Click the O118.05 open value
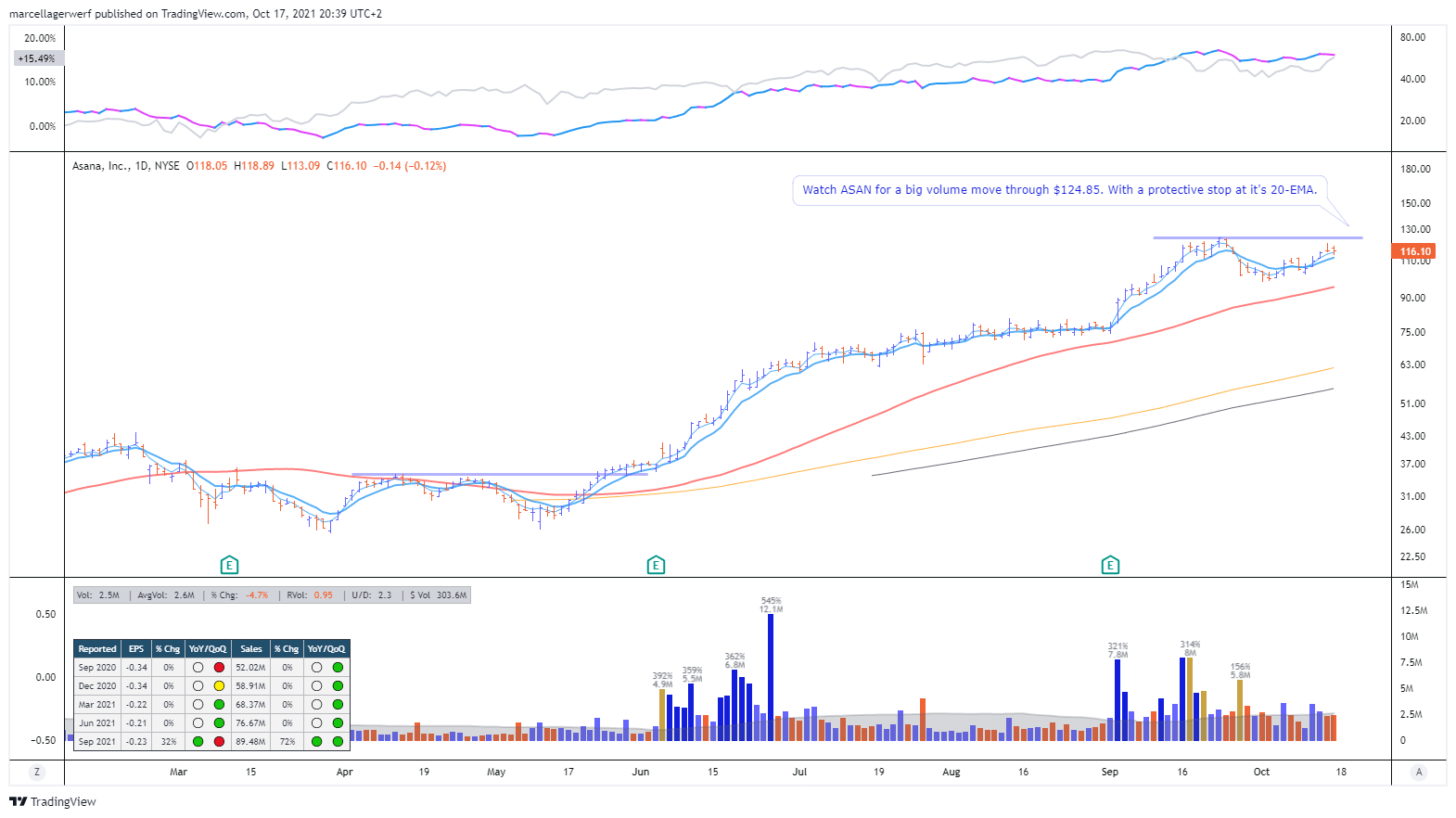Viewport: 1456px width, 818px height. [207, 166]
